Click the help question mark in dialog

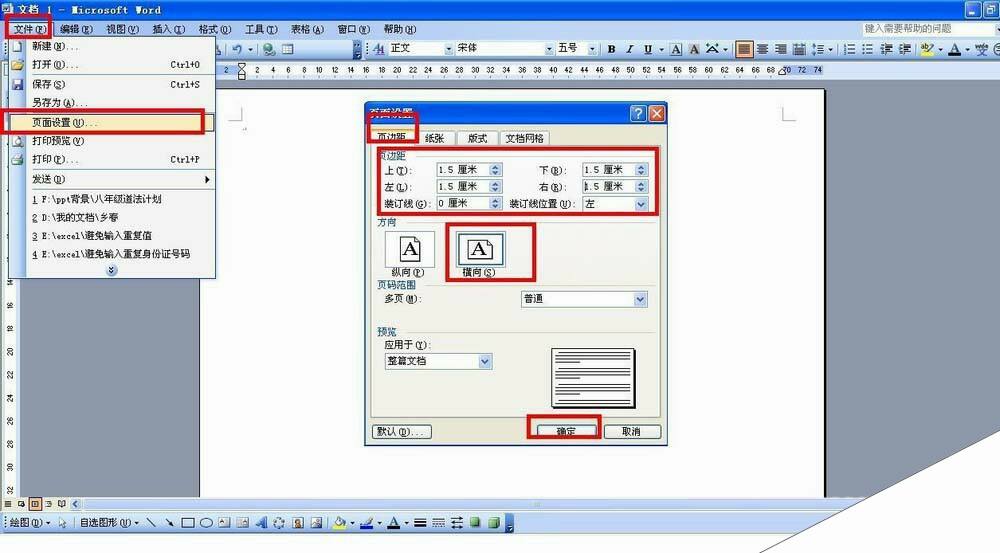tap(638, 114)
